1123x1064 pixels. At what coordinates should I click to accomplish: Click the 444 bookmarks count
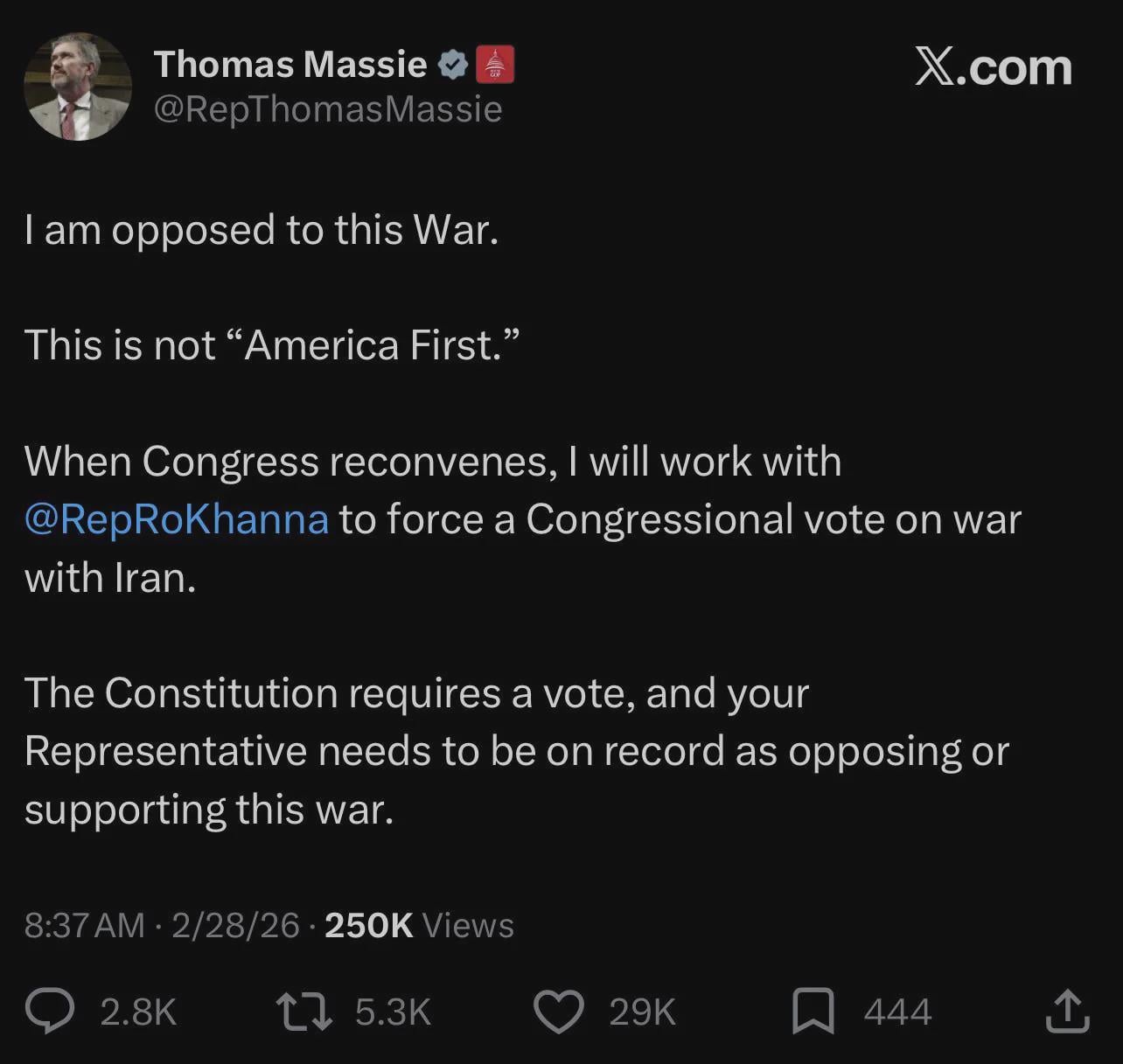click(897, 1012)
